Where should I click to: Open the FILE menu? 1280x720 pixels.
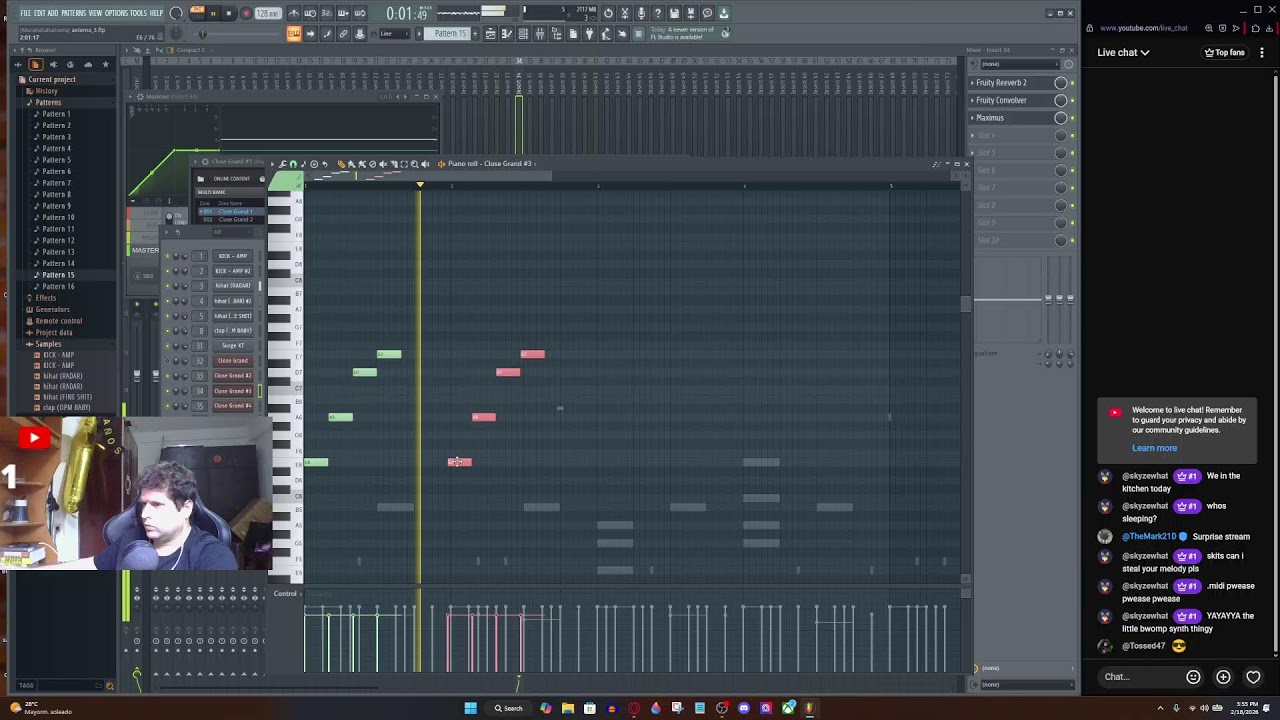(25, 13)
